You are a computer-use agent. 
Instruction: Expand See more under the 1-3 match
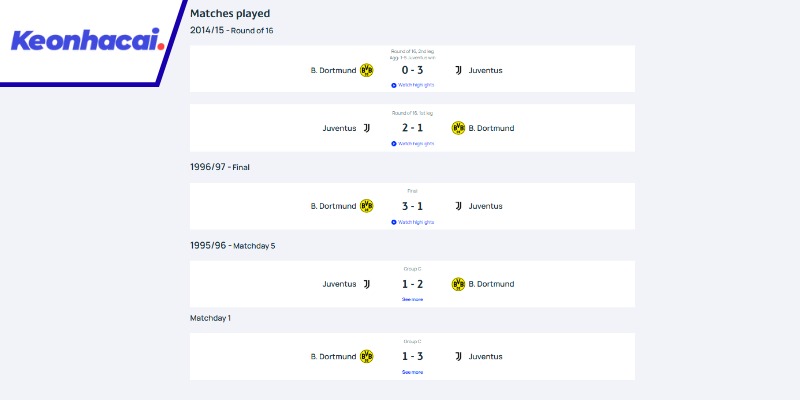412,372
